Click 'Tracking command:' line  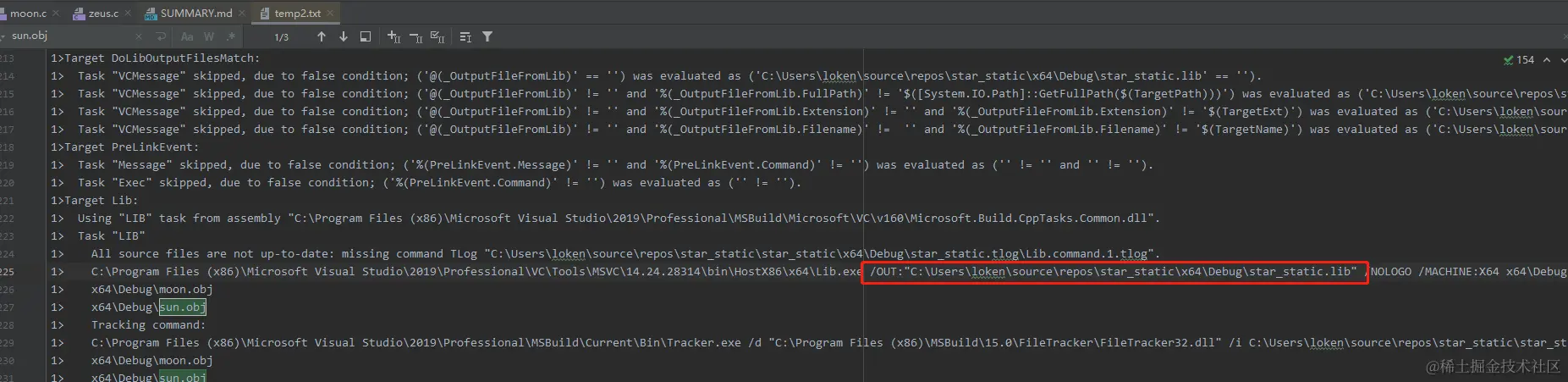149,325
